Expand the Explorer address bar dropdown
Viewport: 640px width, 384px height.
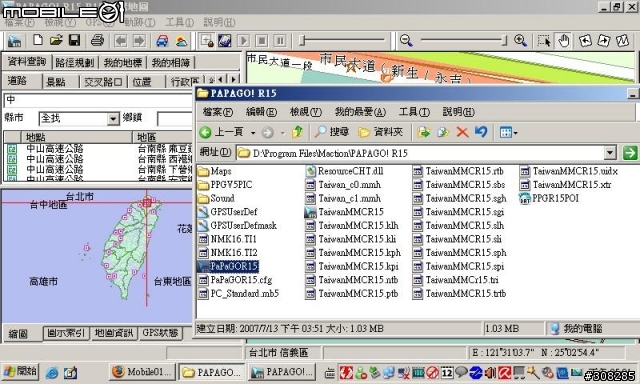click(x=610, y=153)
